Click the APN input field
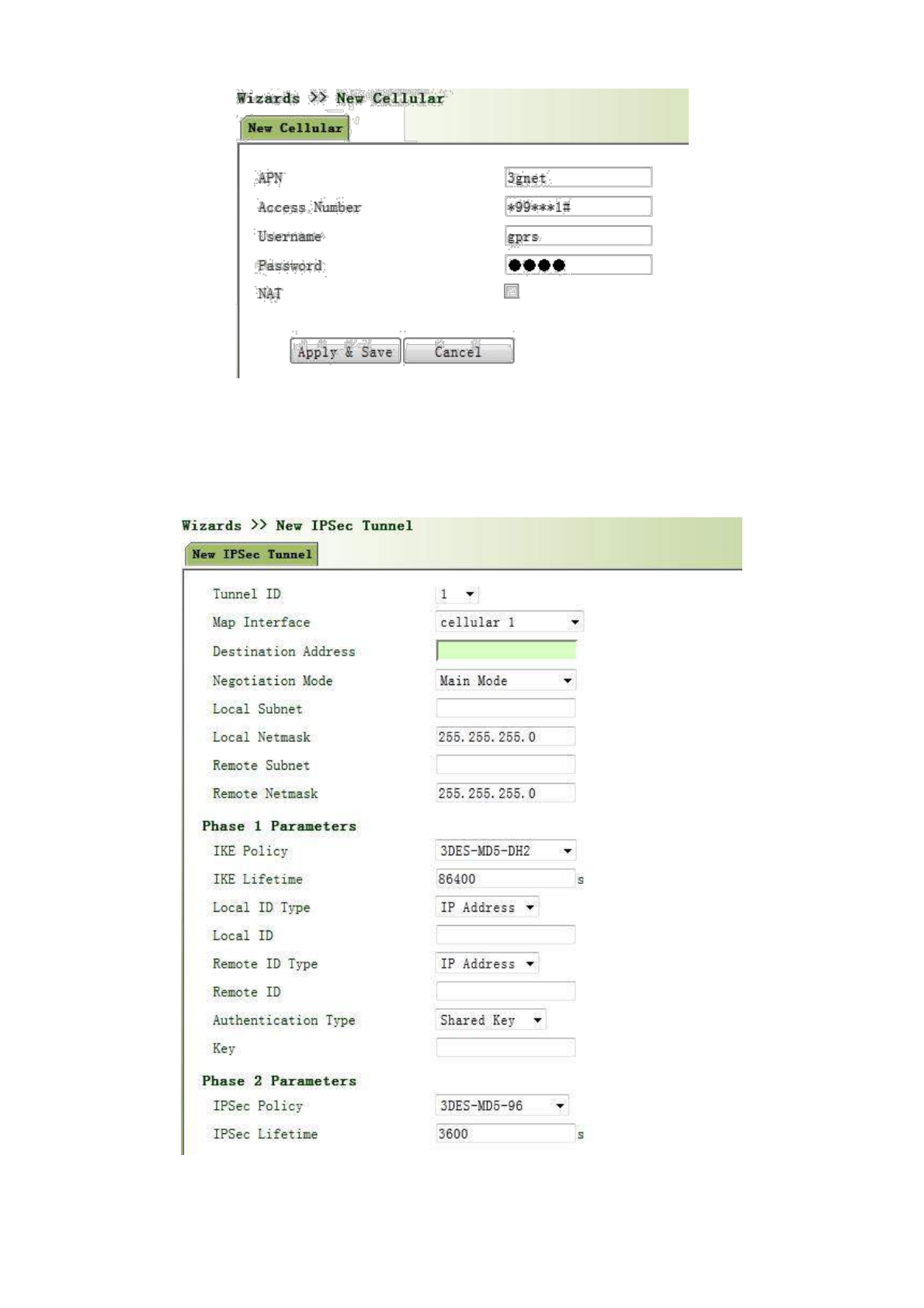This screenshot has width=924, height=1308. coord(578,177)
